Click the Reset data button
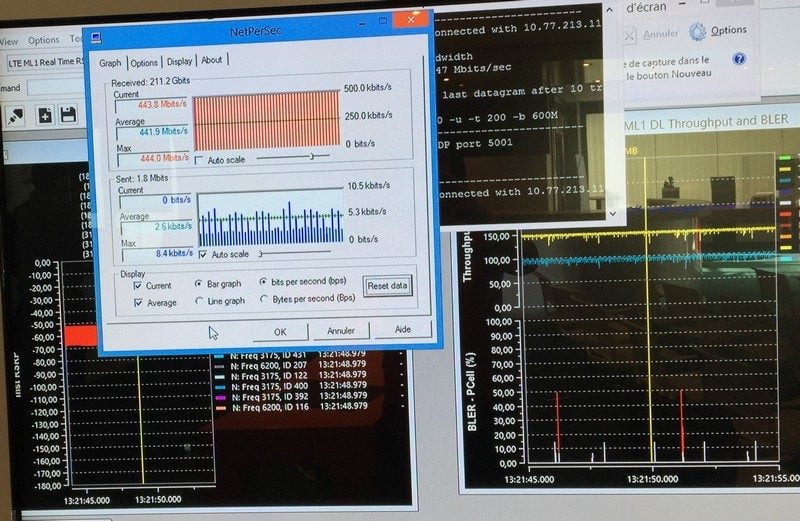 pyautogui.click(x=387, y=286)
